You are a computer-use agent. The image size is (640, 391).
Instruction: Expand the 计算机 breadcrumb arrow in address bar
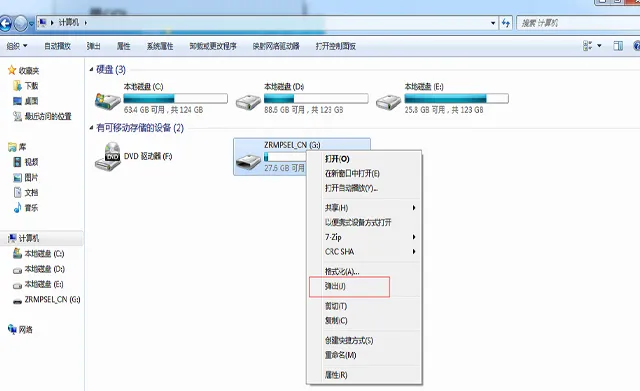point(86,23)
